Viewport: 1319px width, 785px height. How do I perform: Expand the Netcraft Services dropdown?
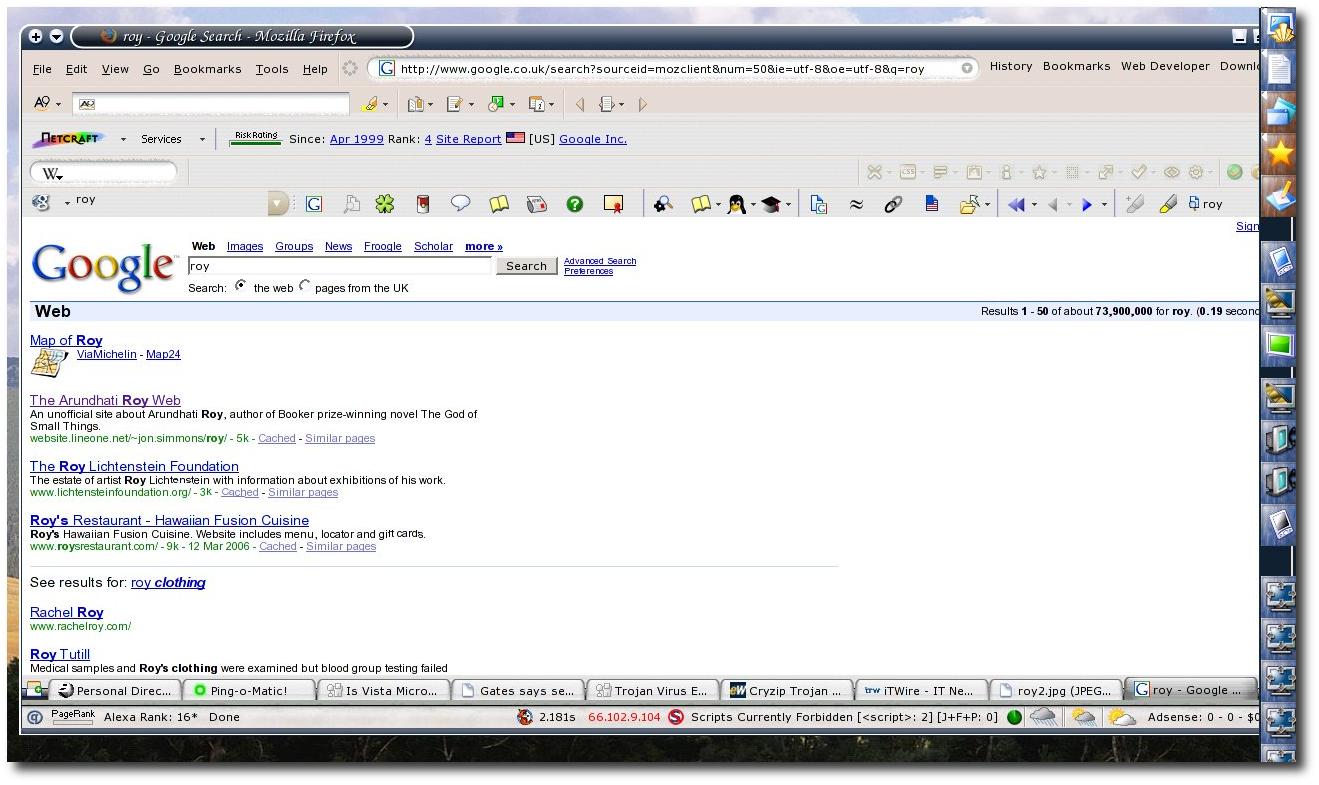(x=202, y=140)
